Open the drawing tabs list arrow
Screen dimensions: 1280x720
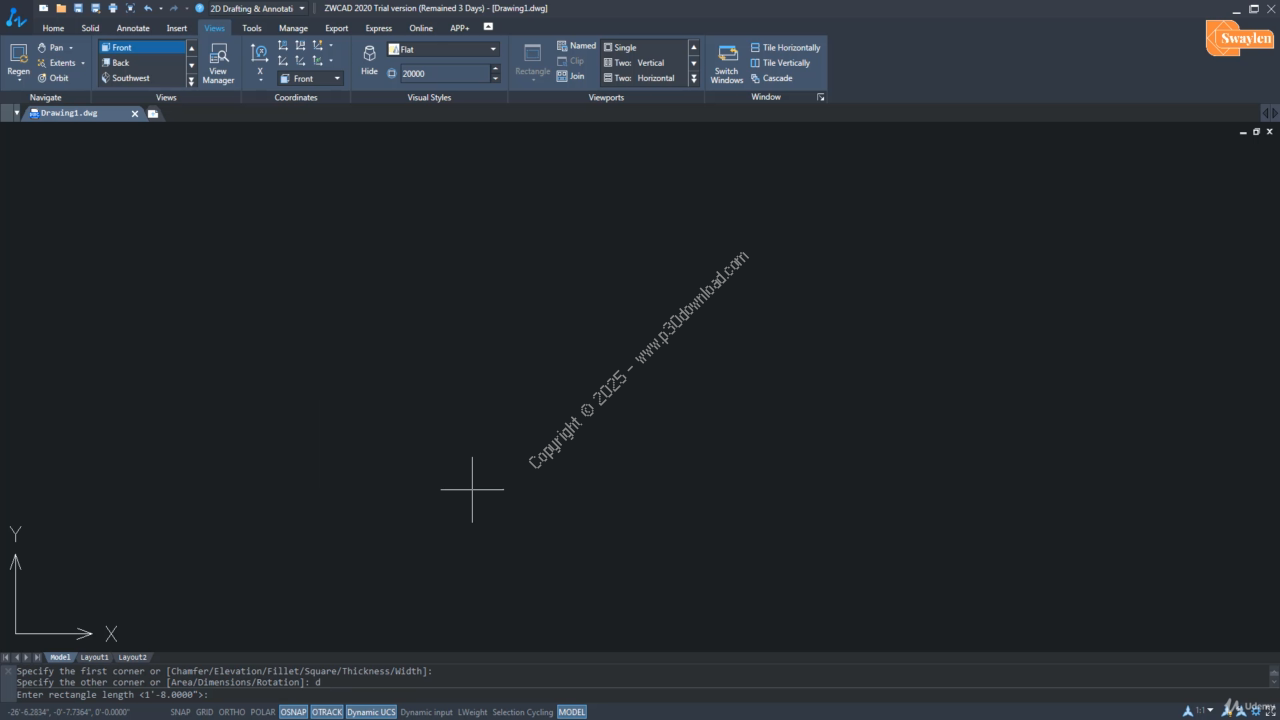(x=16, y=113)
